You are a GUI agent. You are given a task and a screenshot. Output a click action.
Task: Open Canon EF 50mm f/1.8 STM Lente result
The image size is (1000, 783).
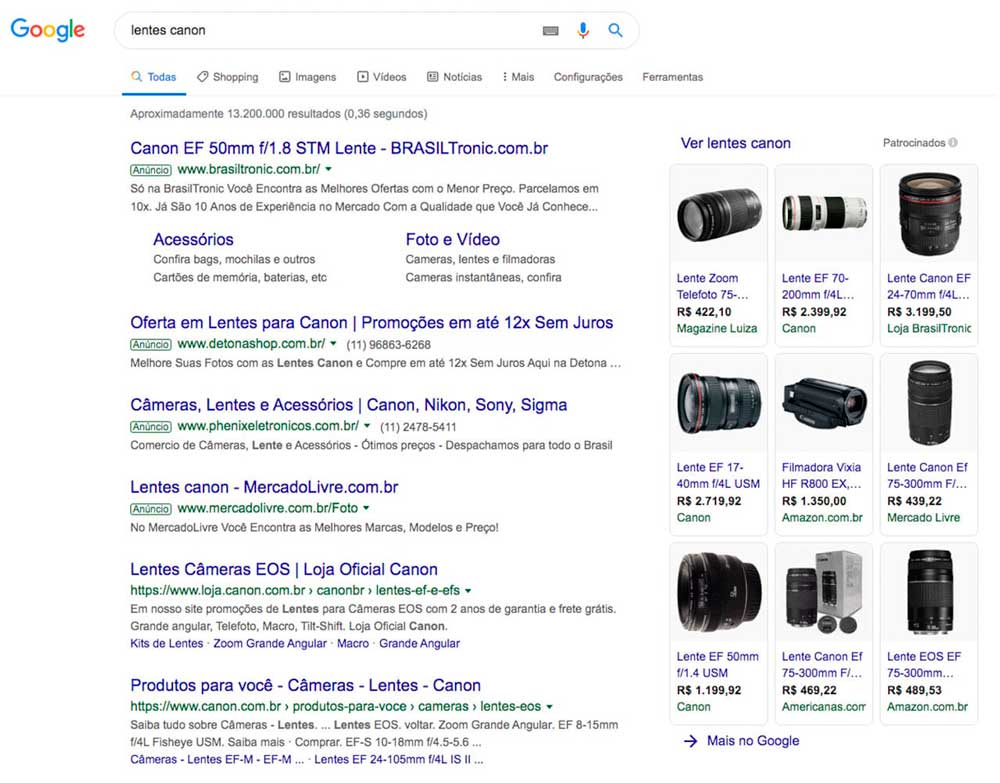(x=339, y=149)
